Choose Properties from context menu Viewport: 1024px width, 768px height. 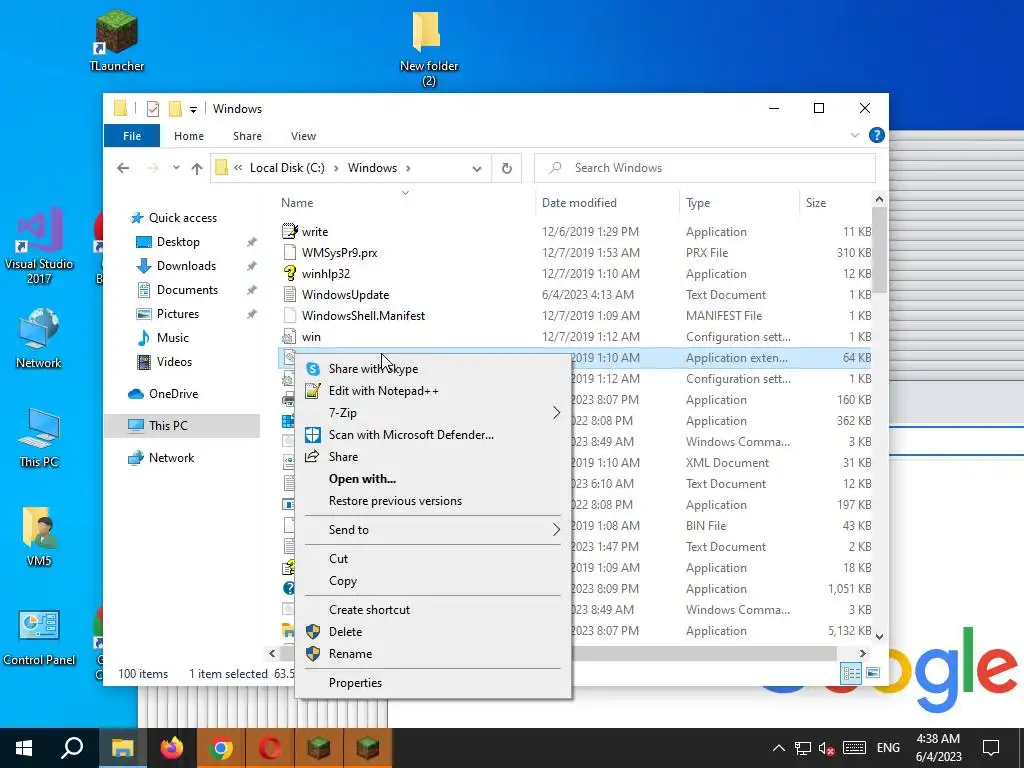[x=434, y=682]
